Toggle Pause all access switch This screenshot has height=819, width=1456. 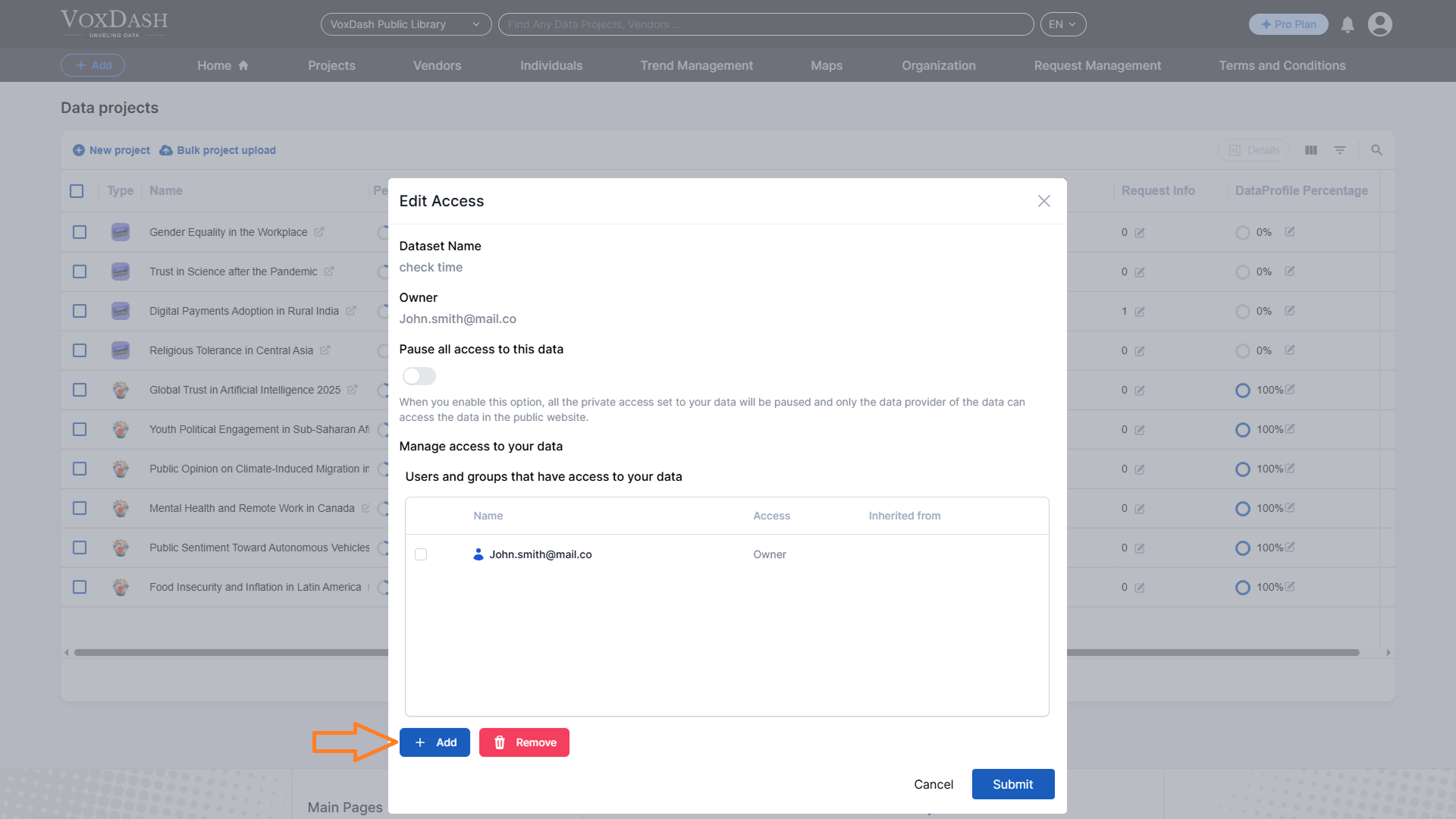pyautogui.click(x=419, y=376)
